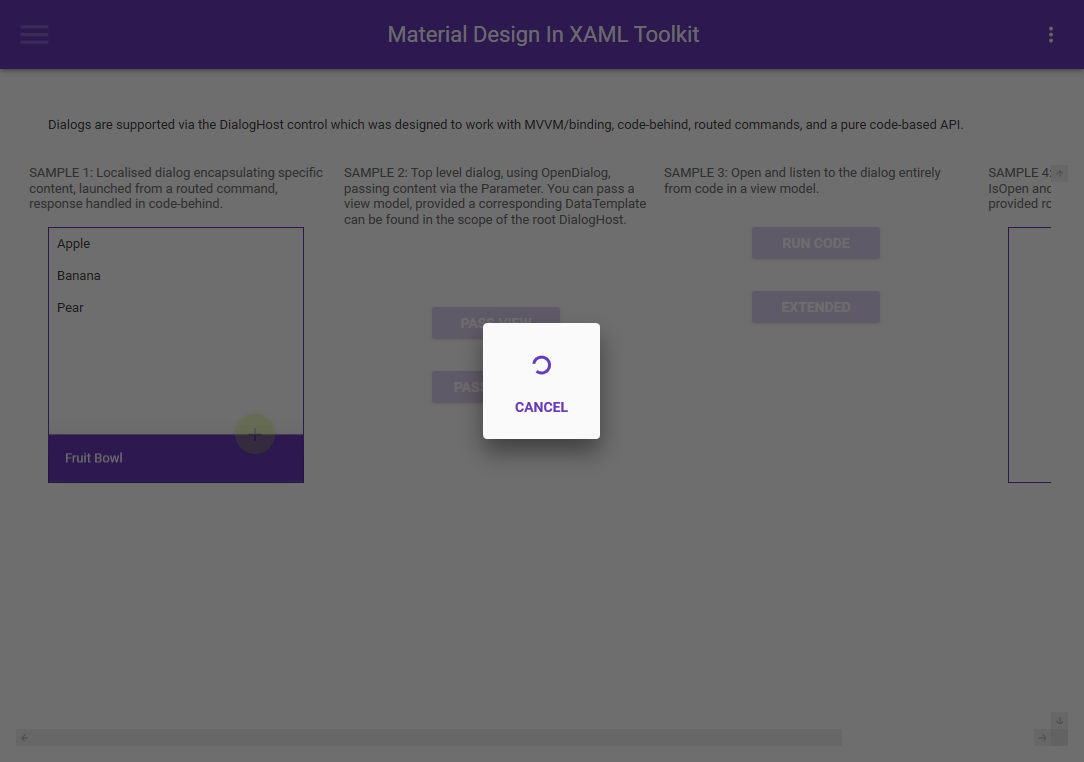This screenshot has width=1084, height=762.
Task: Click the plus button on Fruit Bowl
Action: point(254,434)
